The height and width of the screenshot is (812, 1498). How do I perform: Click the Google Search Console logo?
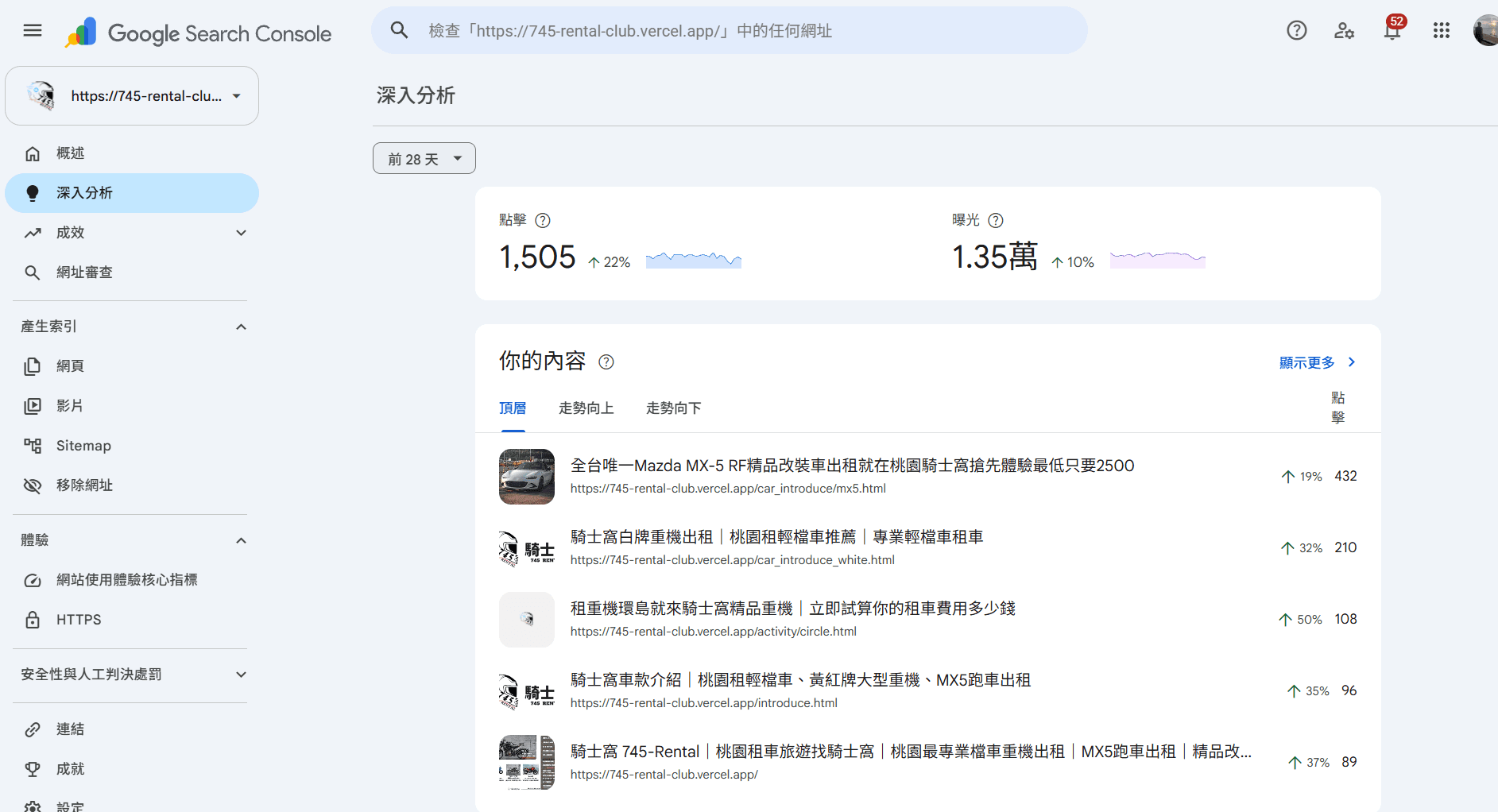click(198, 33)
